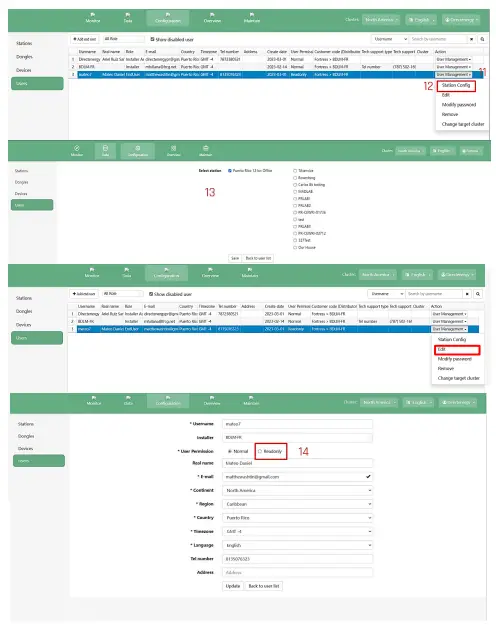This screenshot has height=637, width=496.
Task: Open Language dropdown showing English
Action: pyautogui.click(x=297, y=545)
